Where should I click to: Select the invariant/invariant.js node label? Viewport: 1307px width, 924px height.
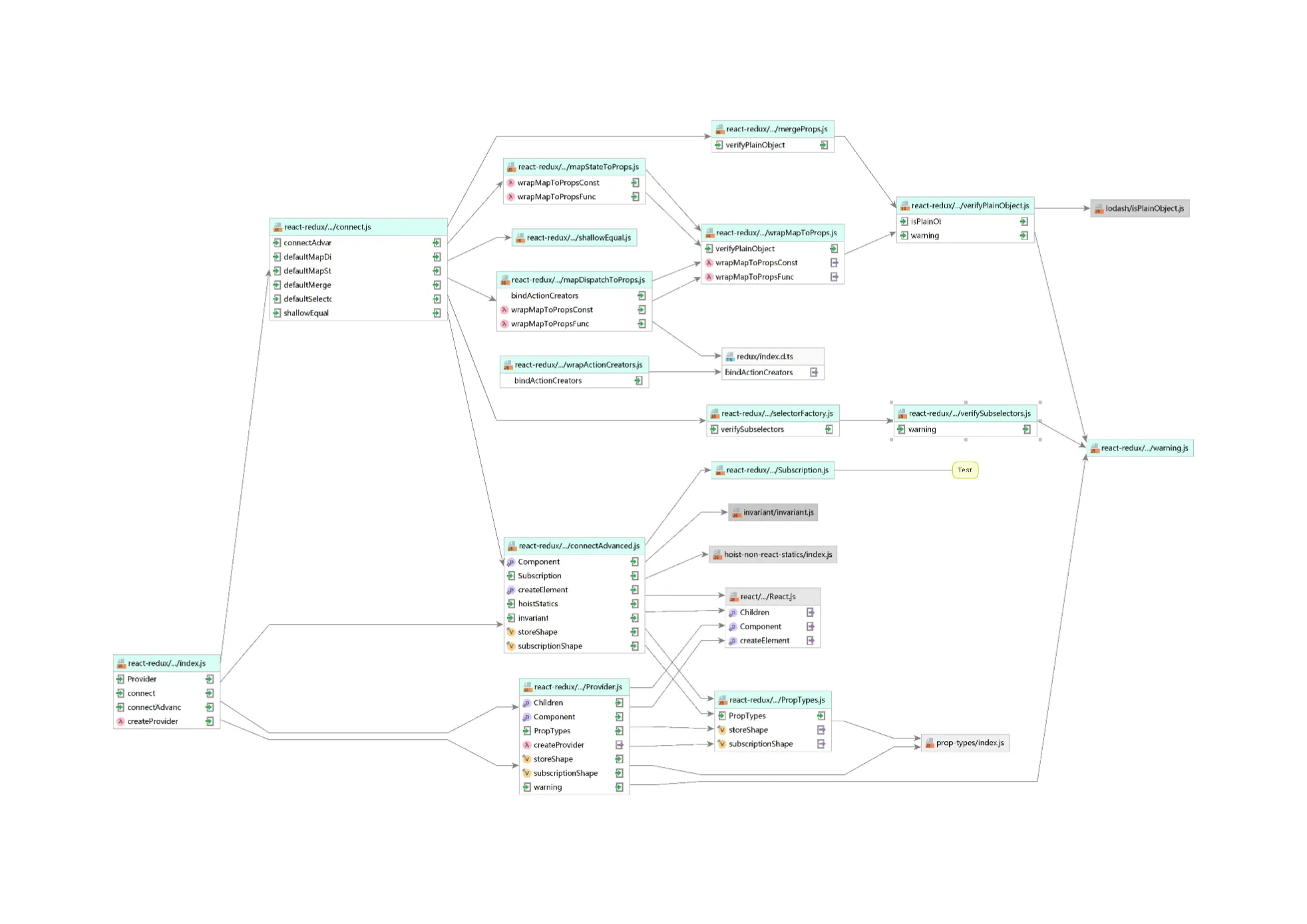pos(779,513)
